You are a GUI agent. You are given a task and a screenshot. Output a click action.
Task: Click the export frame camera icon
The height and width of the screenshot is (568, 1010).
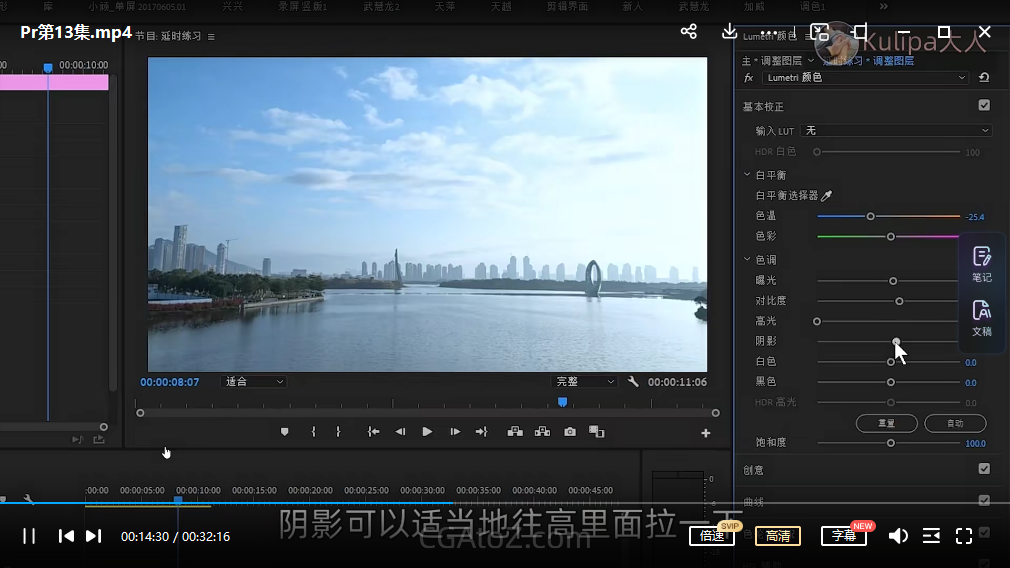[569, 432]
